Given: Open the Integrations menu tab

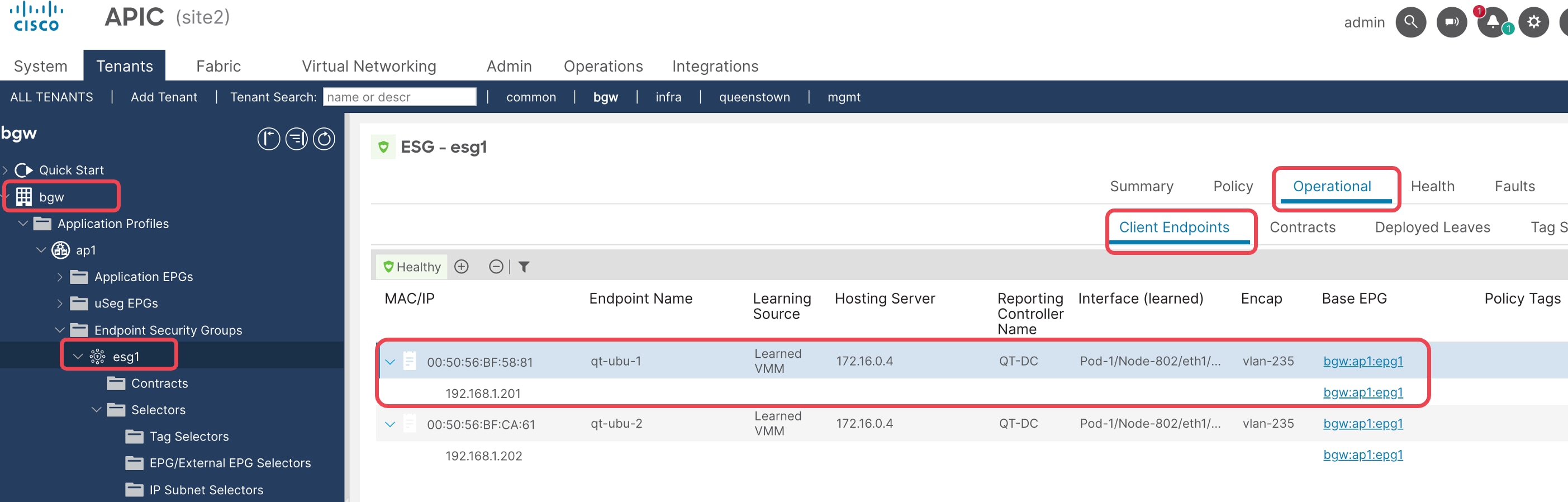Looking at the screenshot, I should [715, 66].
